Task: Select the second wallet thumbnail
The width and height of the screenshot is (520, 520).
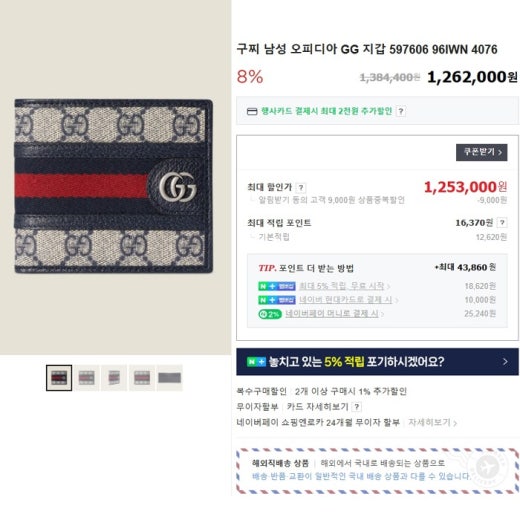Action: (x=87, y=378)
